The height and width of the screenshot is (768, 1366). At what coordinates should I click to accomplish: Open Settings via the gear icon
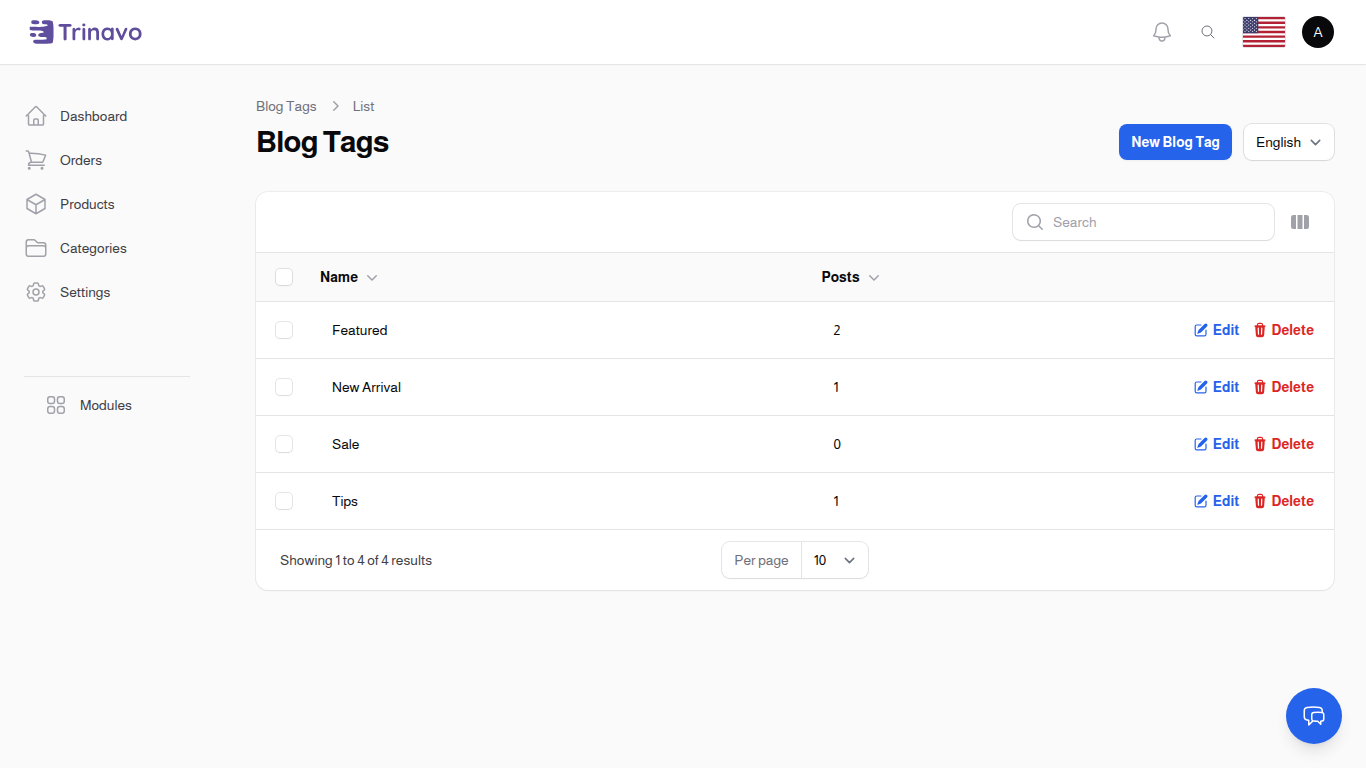(x=36, y=292)
